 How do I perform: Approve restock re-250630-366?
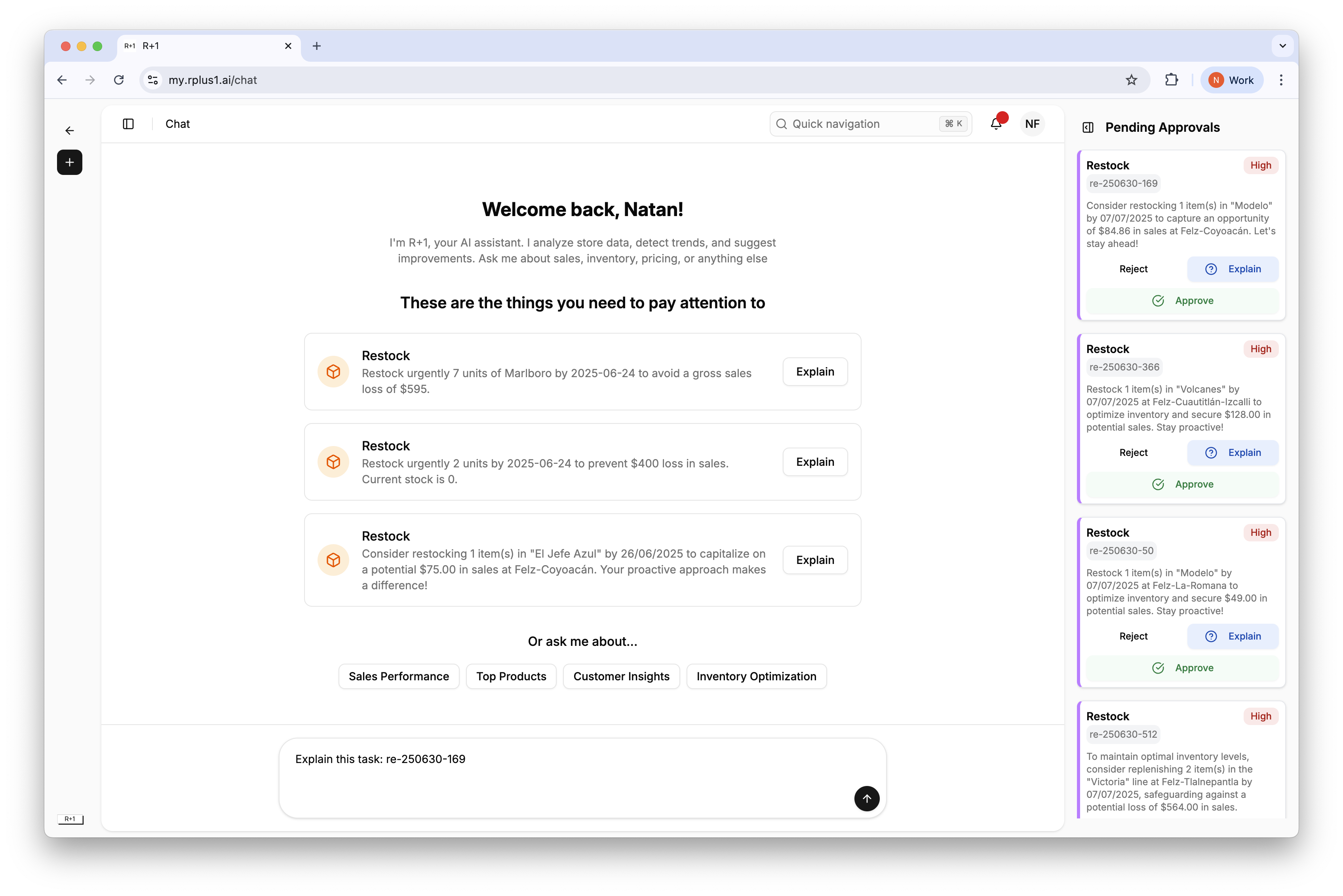pos(1182,484)
